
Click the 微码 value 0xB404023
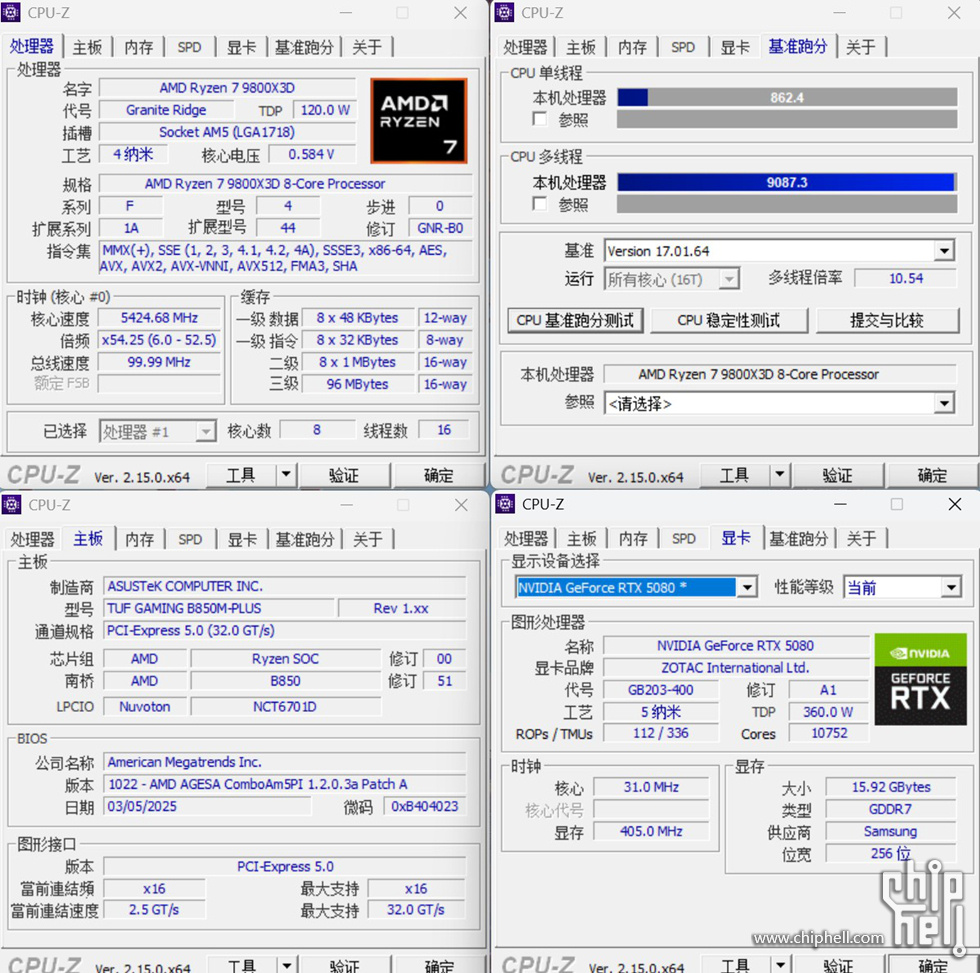click(425, 807)
